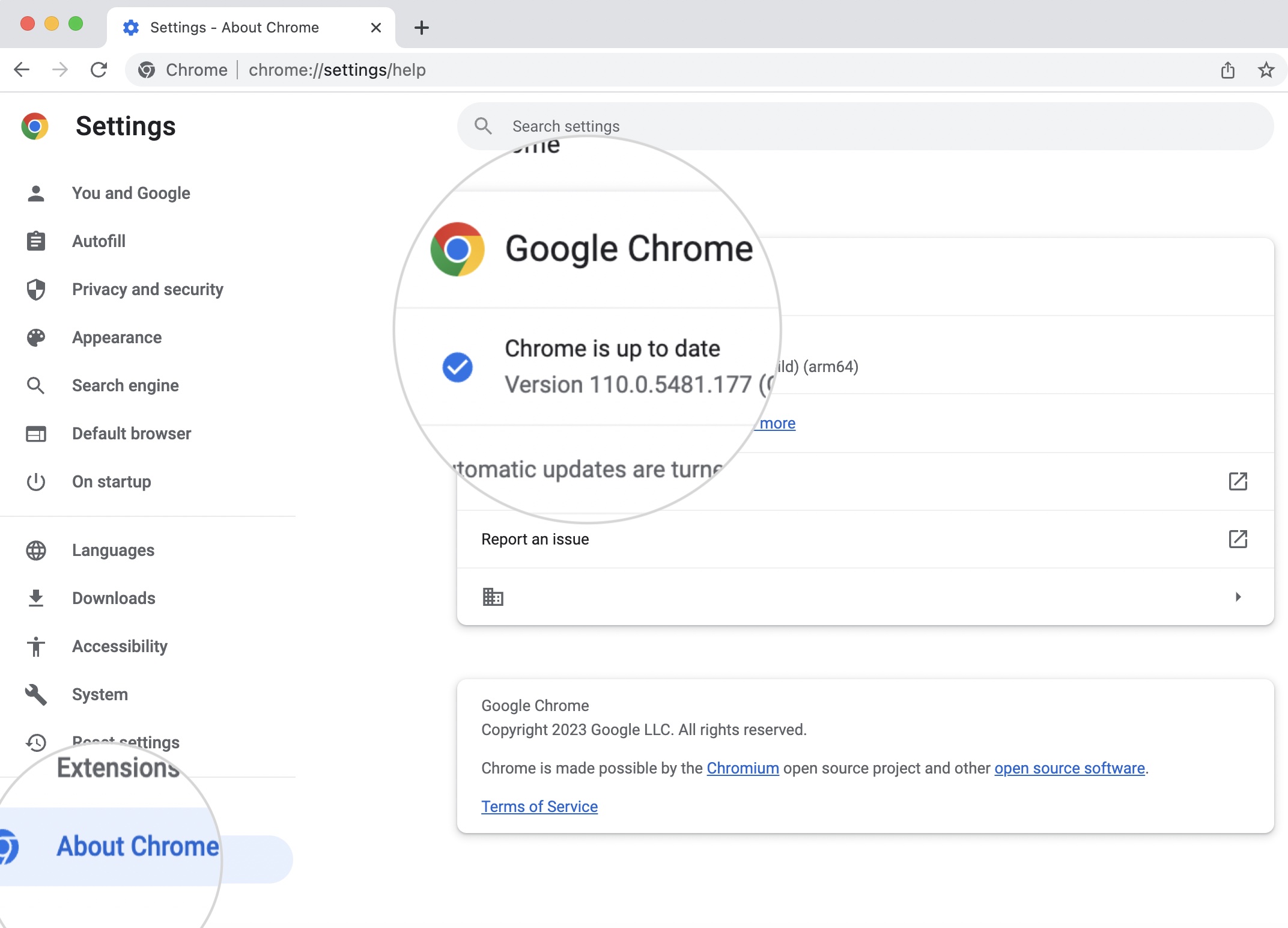
Task: Click the power icon beside On startup
Action: pyautogui.click(x=36, y=481)
